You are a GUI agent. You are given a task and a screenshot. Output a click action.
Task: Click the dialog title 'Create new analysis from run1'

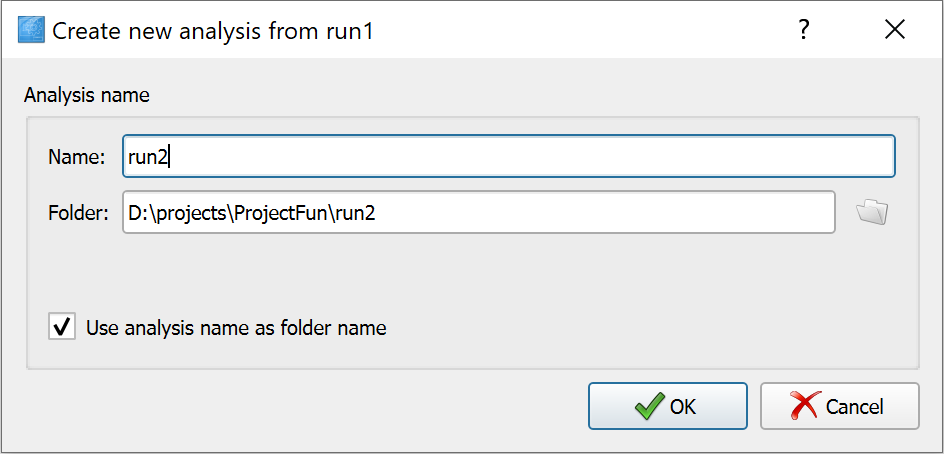213,30
